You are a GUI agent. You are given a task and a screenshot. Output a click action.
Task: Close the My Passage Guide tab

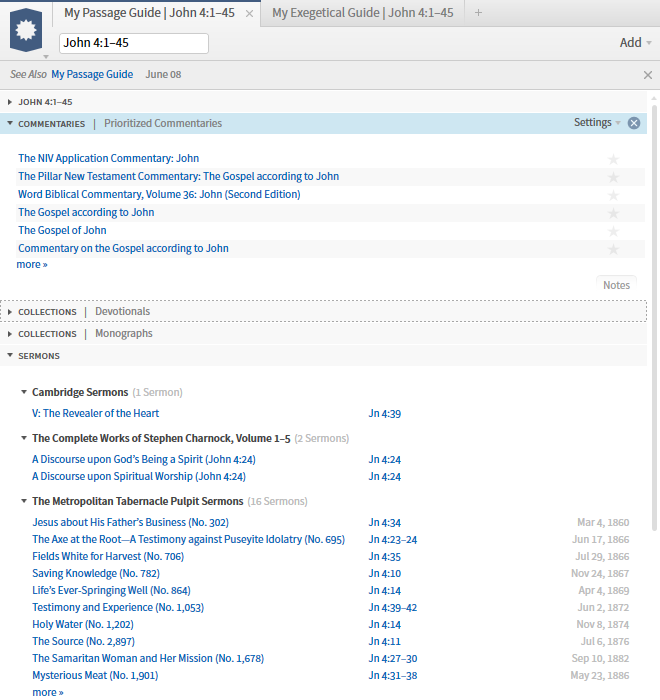point(249,14)
